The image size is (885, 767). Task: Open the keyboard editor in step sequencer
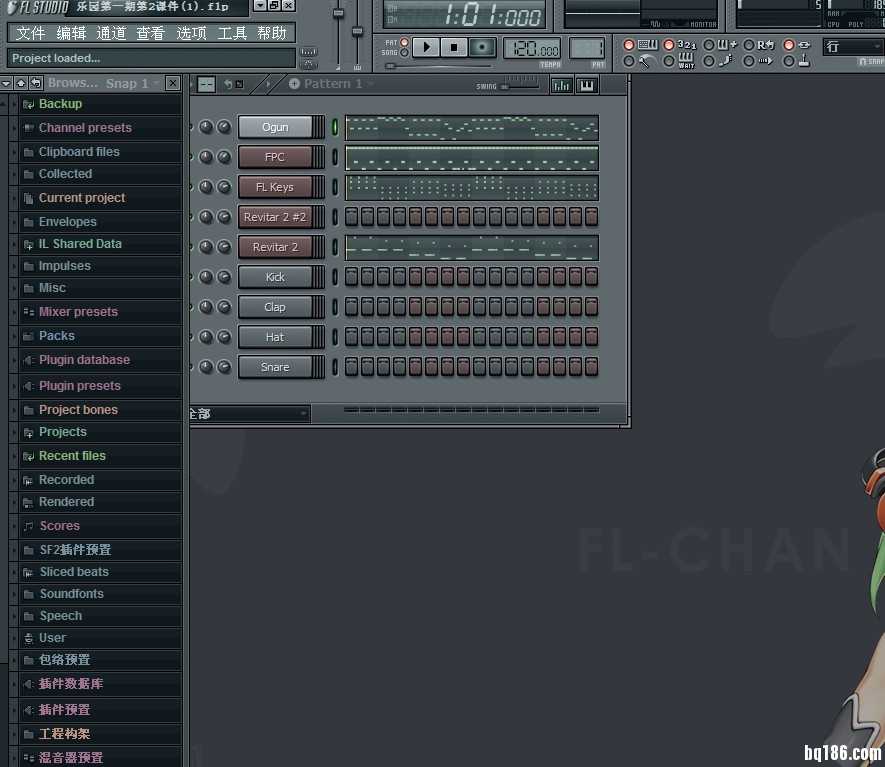click(586, 85)
